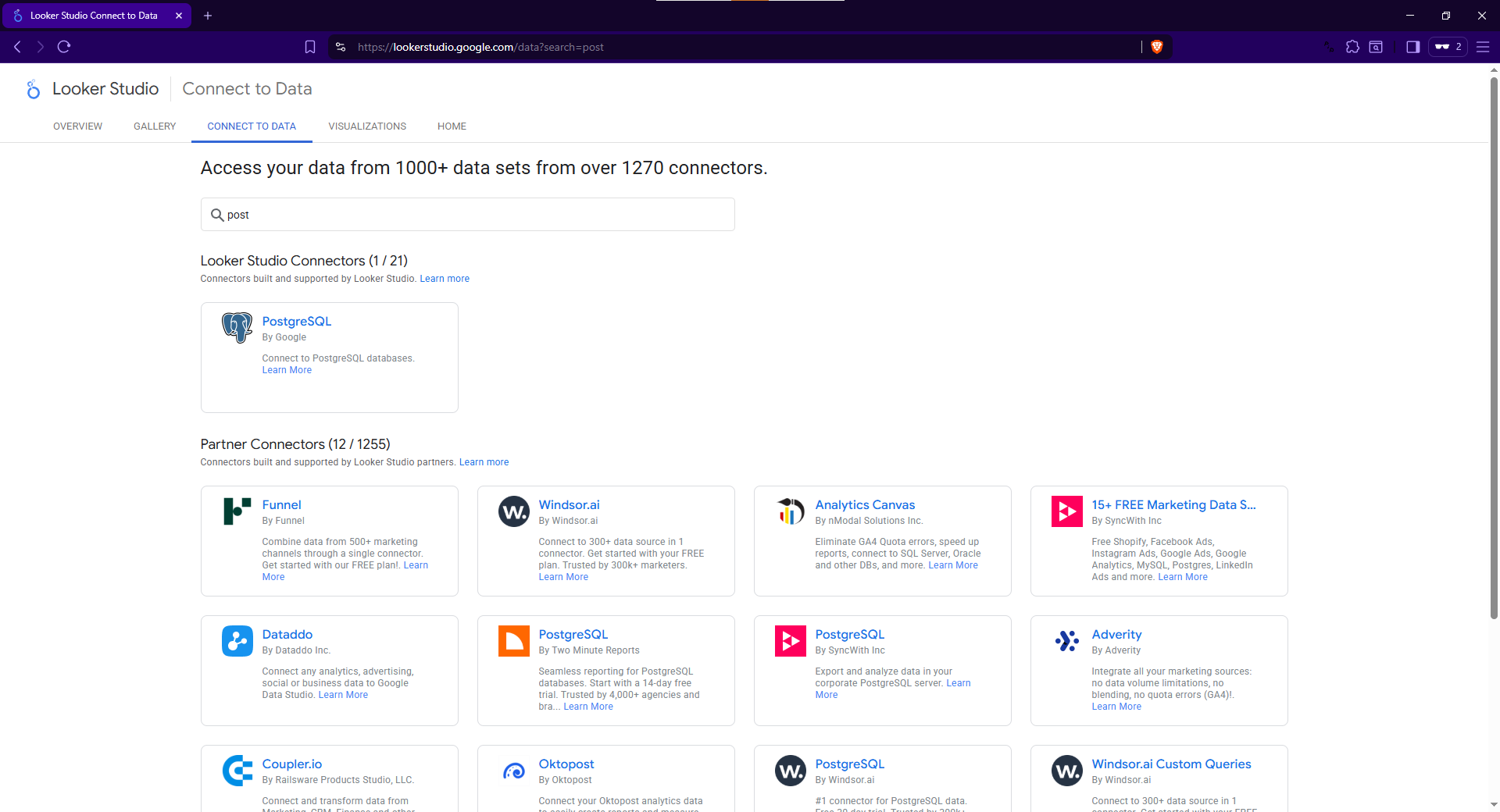
Task: Open PostgreSQL connector title by Windsor.ai
Action: click(850, 764)
